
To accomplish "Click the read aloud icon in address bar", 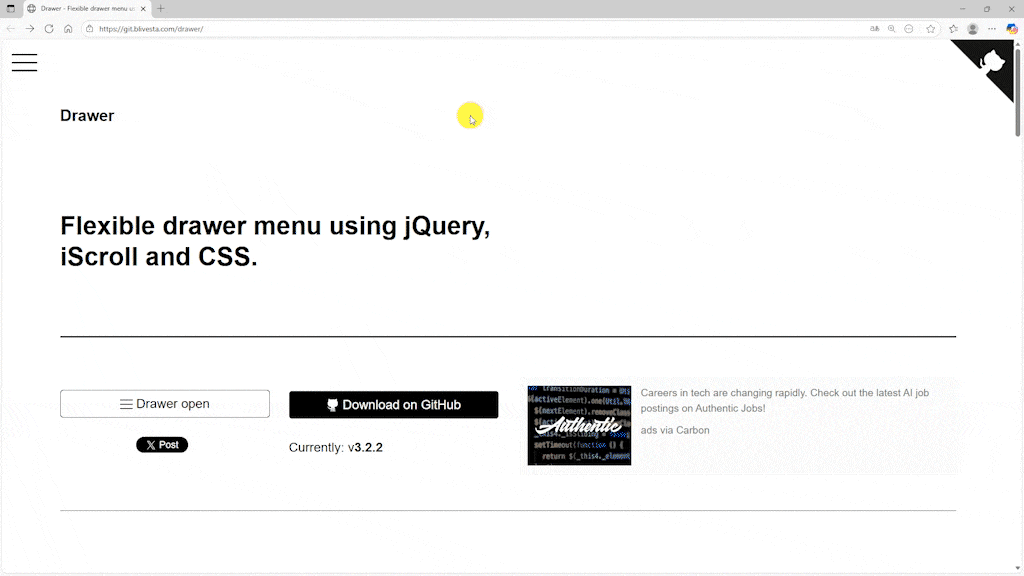I will [875, 29].
